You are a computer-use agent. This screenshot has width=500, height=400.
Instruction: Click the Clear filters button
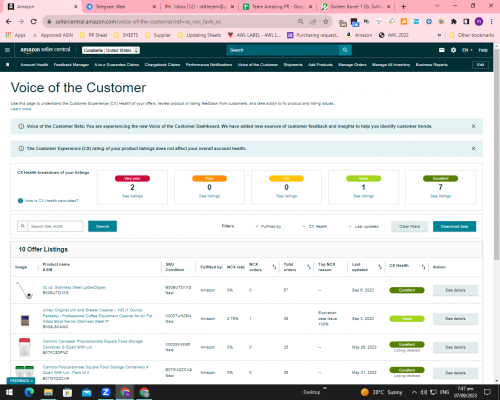(410, 226)
